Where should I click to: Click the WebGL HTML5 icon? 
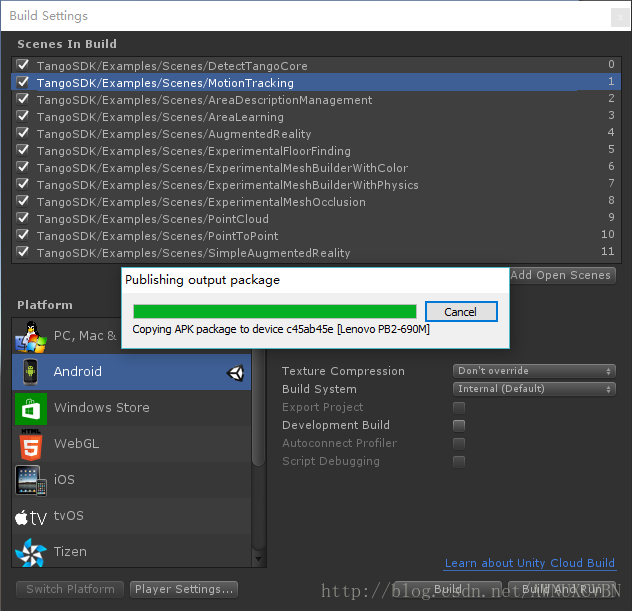[31, 445]
